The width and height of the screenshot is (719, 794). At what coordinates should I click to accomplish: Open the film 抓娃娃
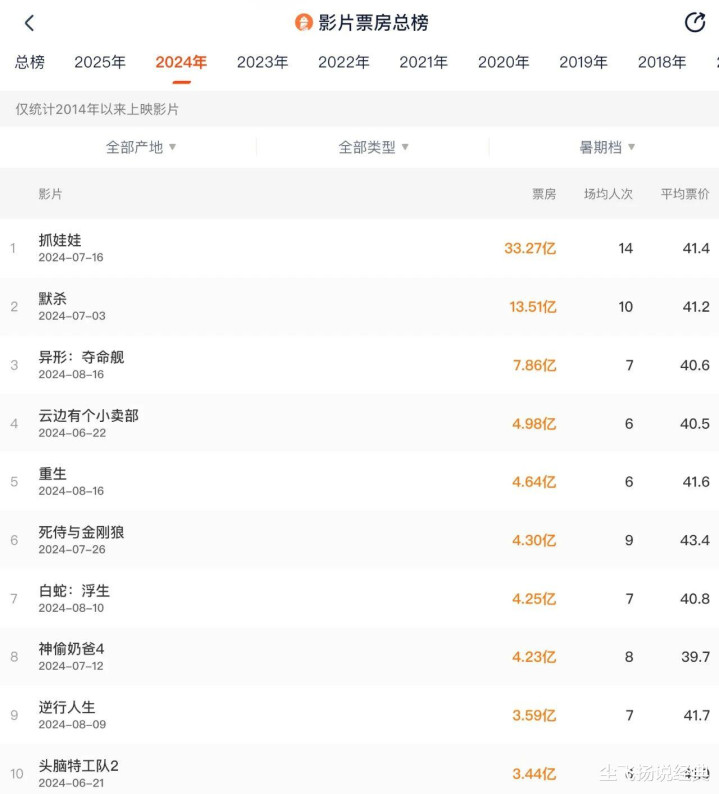coord(60,240)
